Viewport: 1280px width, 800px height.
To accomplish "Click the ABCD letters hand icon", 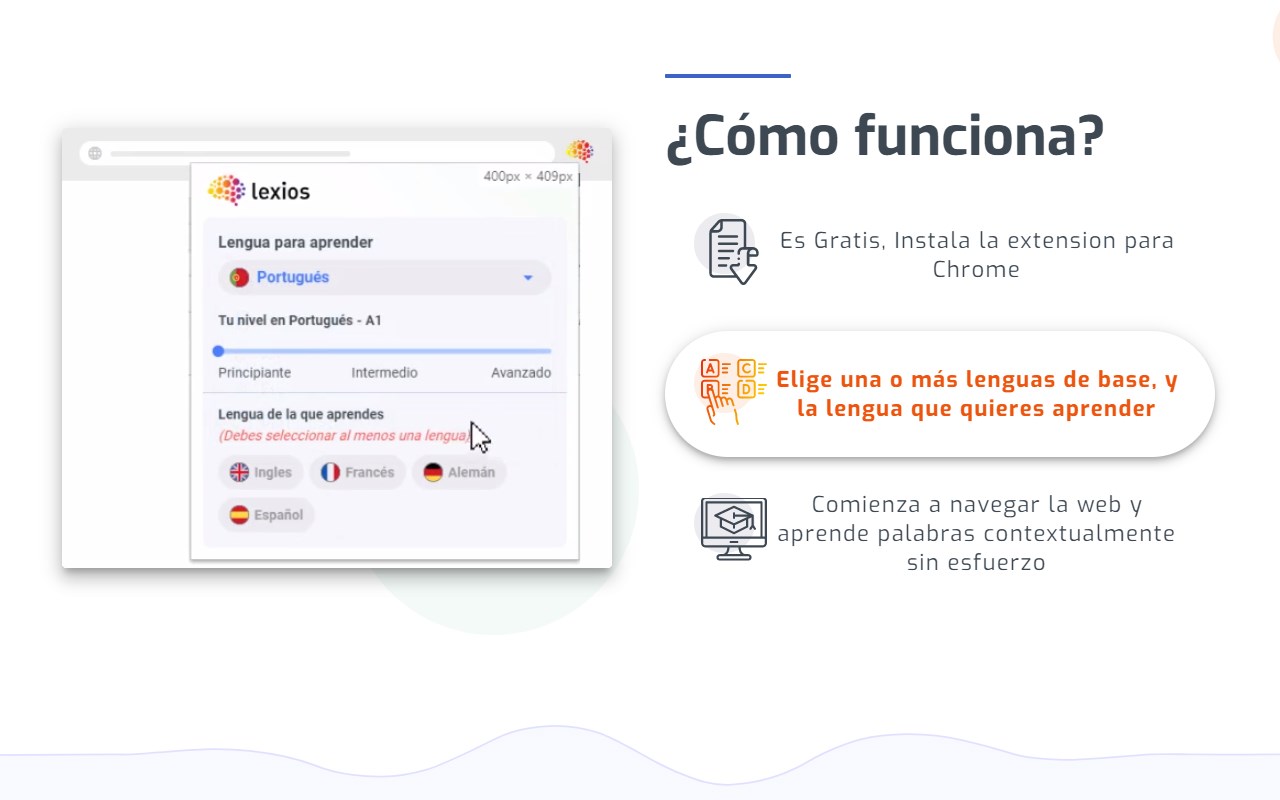I will (733, 390).
